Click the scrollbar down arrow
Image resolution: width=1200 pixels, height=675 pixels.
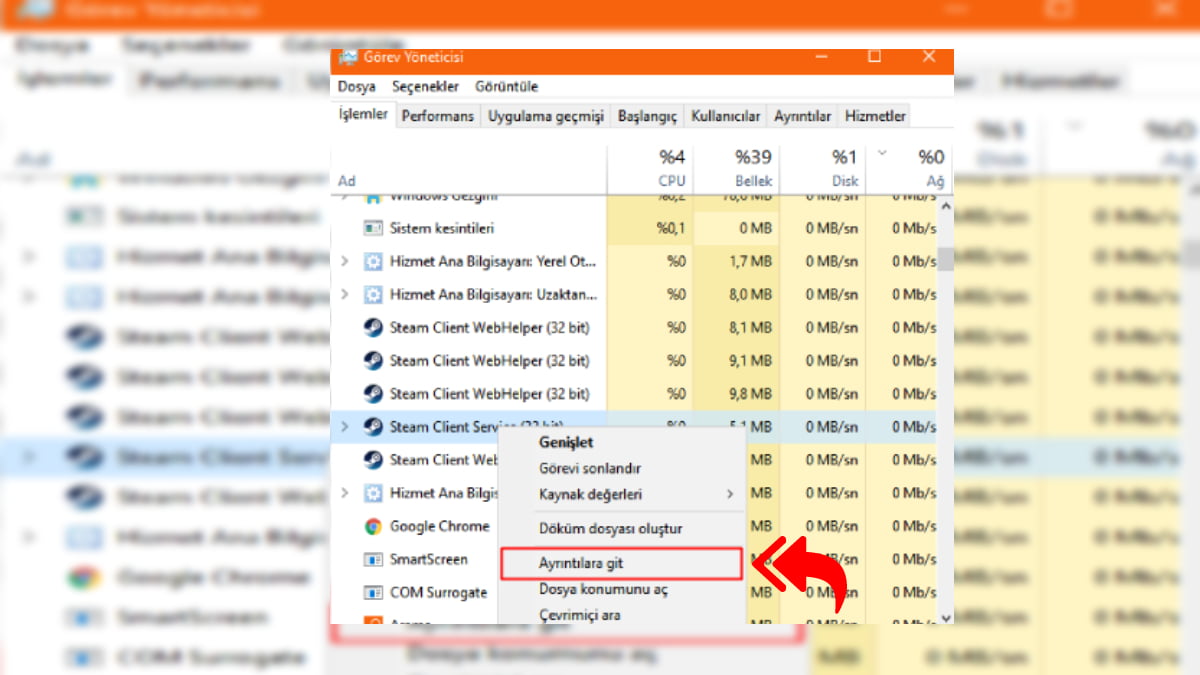click(x=945, y=618)
